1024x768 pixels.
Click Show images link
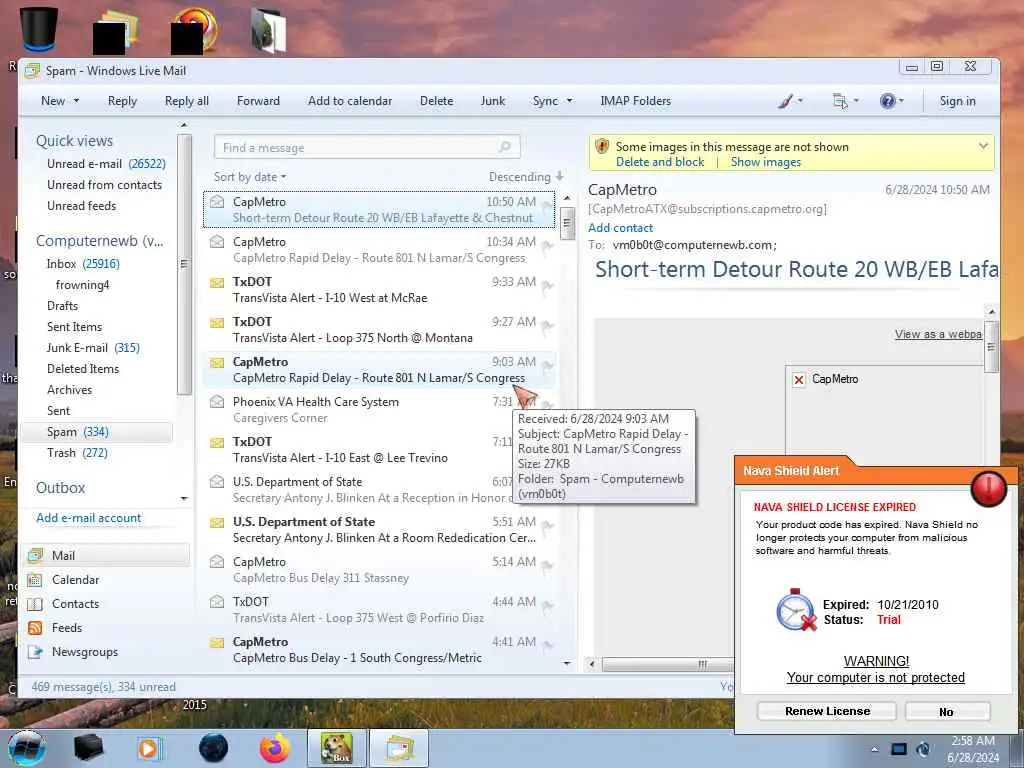[765, 162]
